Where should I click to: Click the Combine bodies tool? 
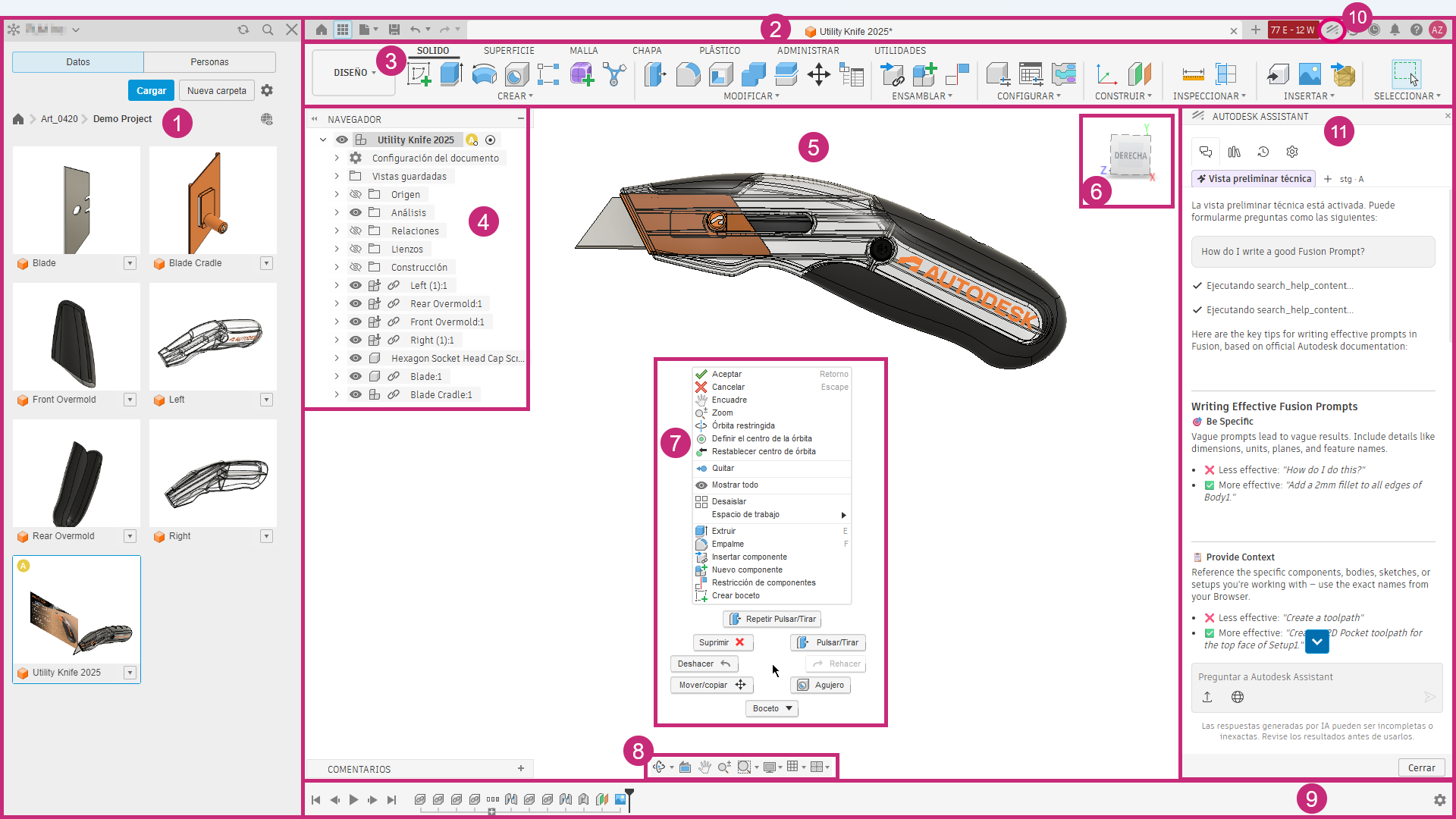click(754, 74)
